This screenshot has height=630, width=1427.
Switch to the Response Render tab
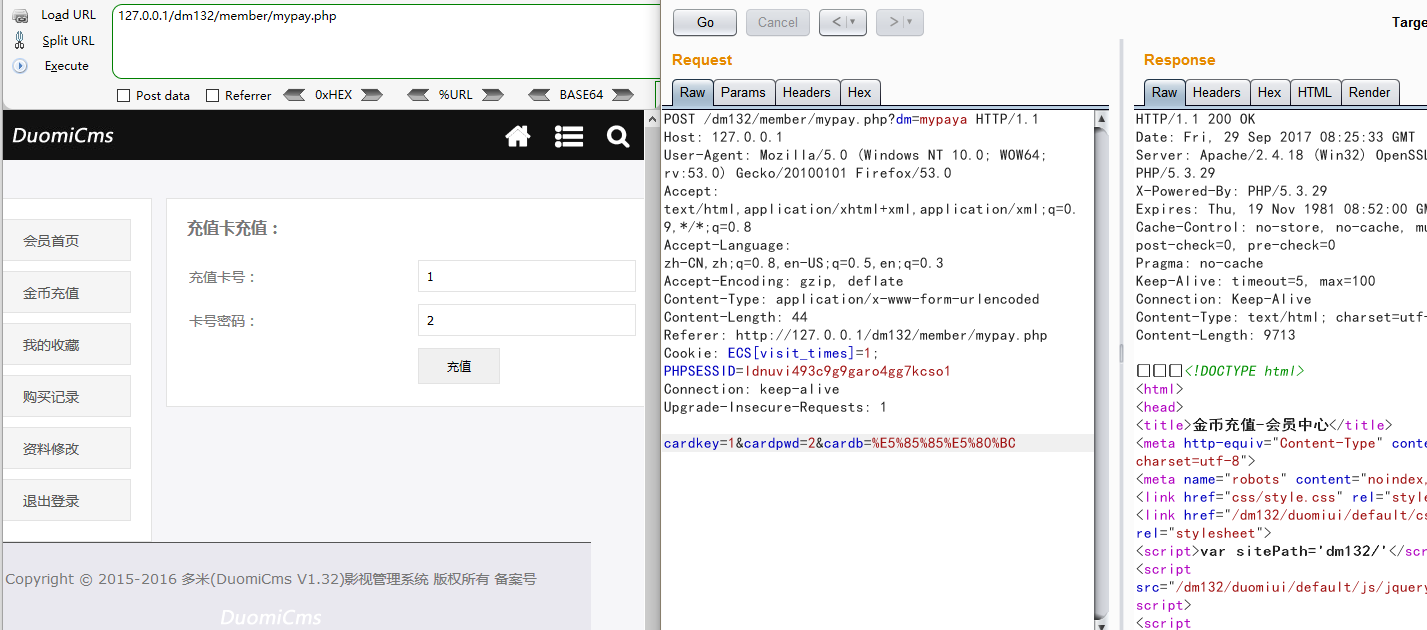[1370, 92]
